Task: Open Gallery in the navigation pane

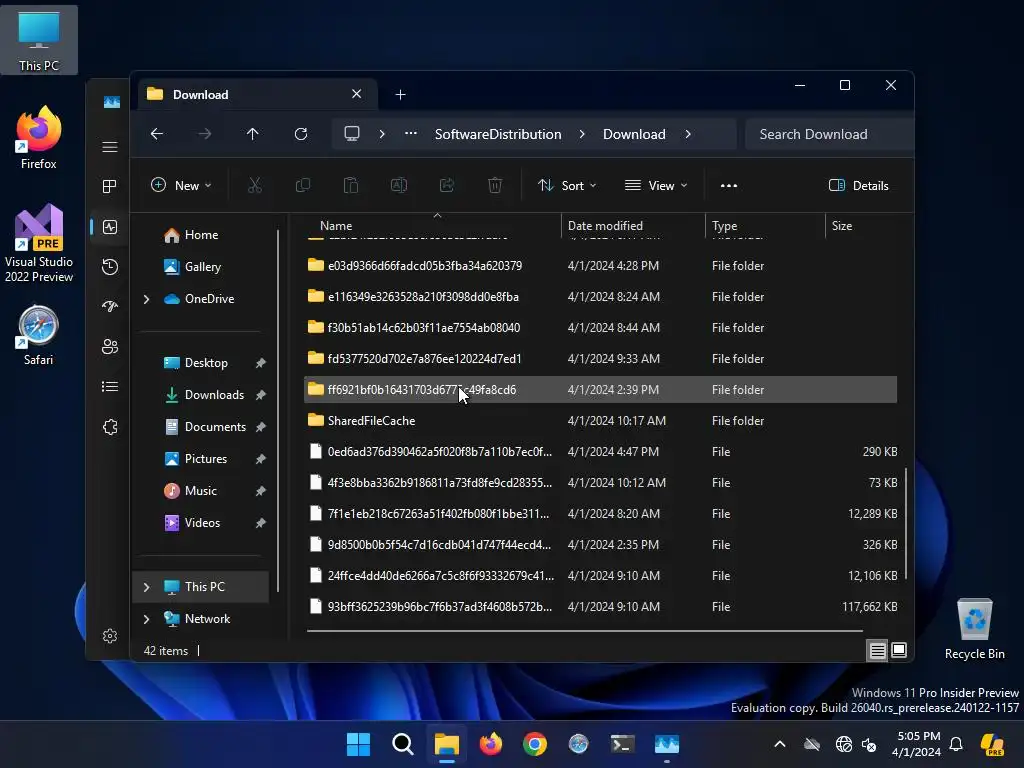Action: click(202, 267)
